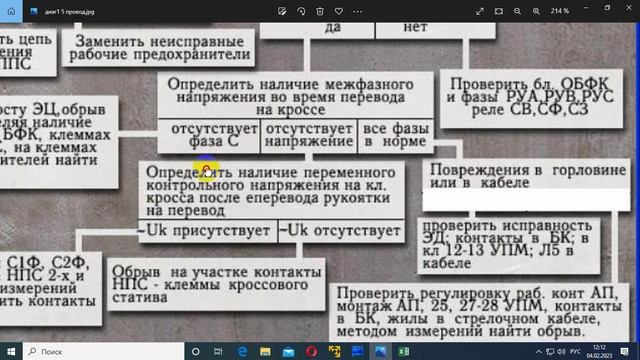Image resolution: width=640 pixels, height=360 pixels.
Task: Open the volume control in the tray
Action: [x=561, y=351]
